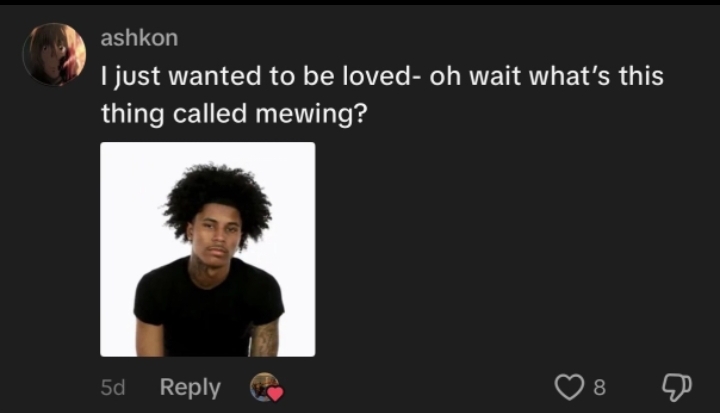
Task: Open the ashkon username link
Action: (x=139, y=38)
